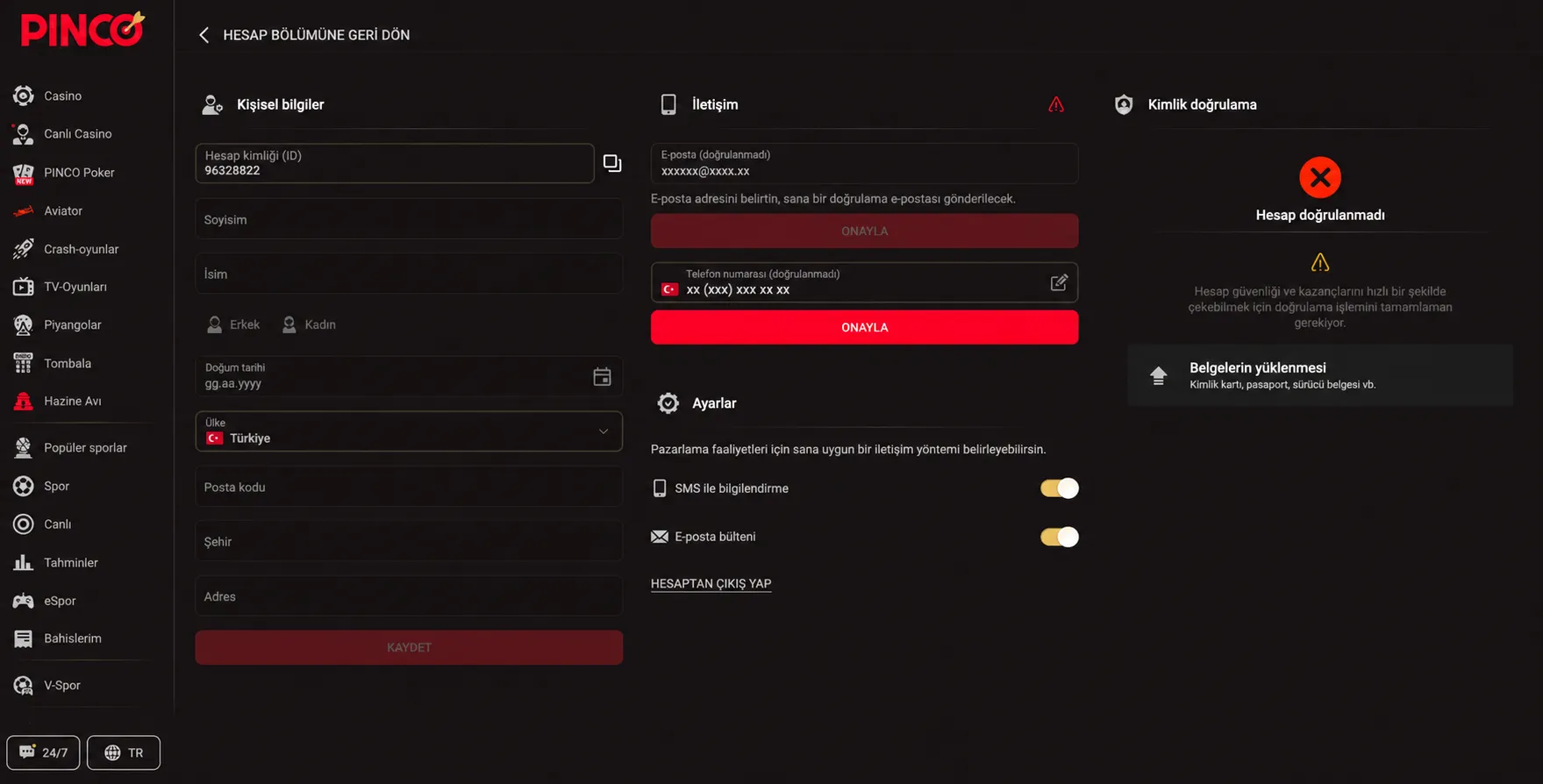
Task: Open the date of birth calendar picker
Action: tap(602, 377)
